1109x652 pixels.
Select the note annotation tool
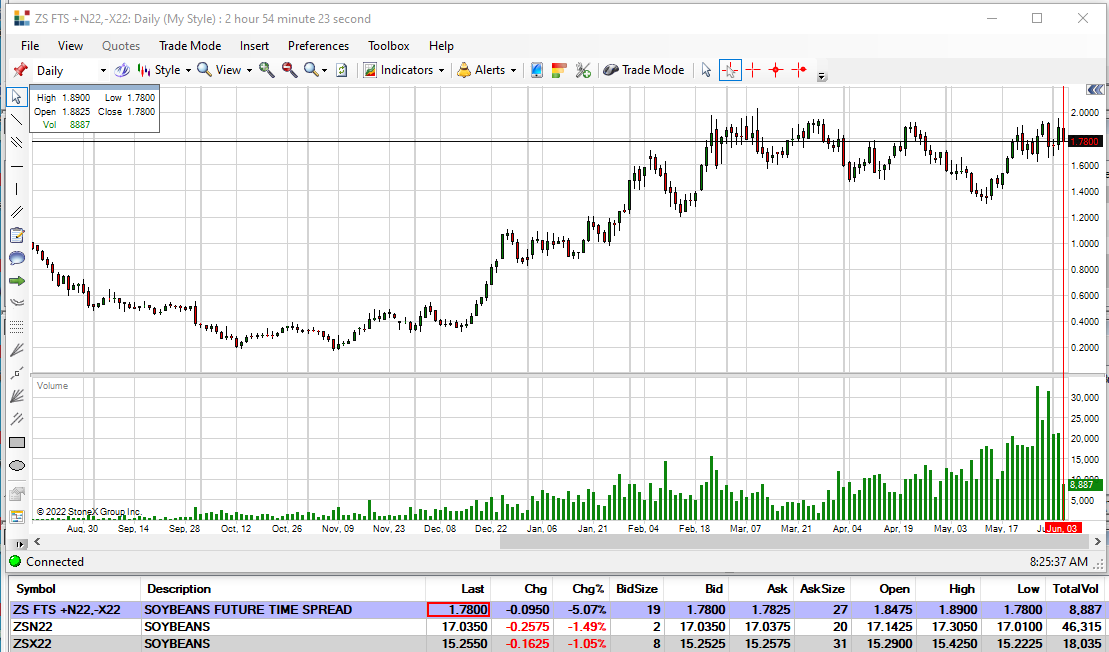(x=17, y=236)
